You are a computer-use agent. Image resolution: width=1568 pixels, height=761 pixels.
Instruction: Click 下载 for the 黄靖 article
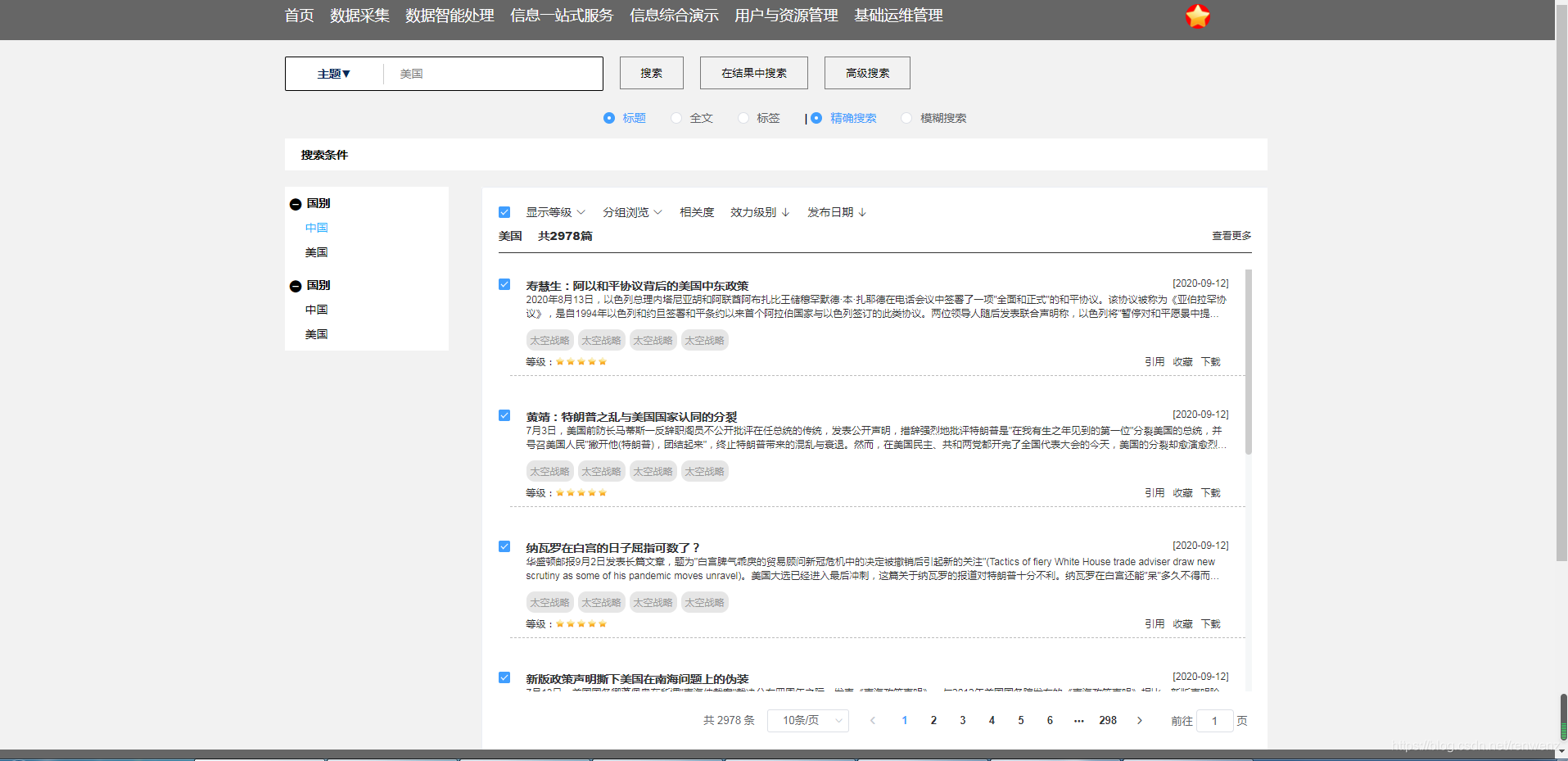(x=1210, y=493)
